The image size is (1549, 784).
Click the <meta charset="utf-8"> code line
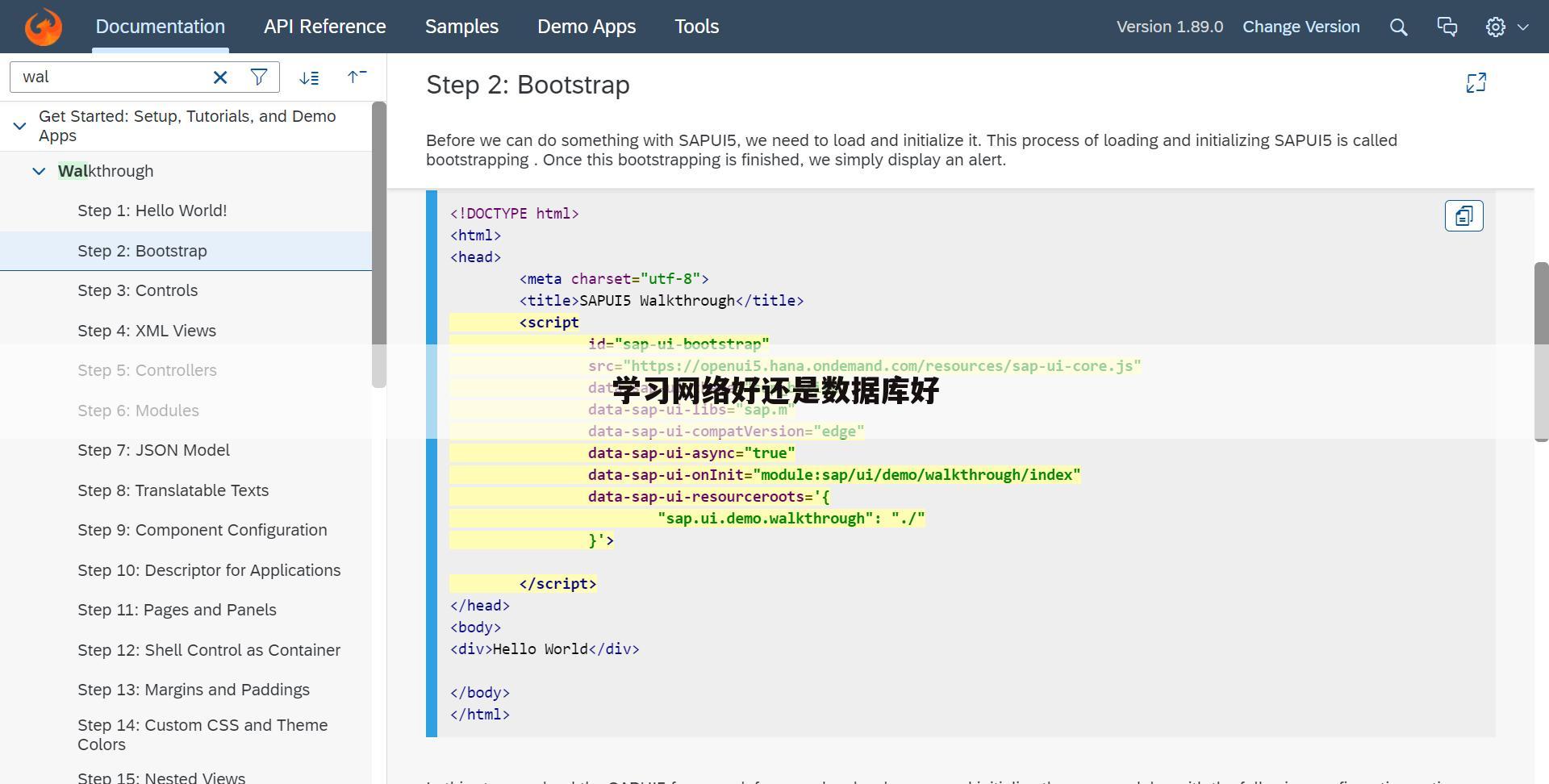click(614, 279)
